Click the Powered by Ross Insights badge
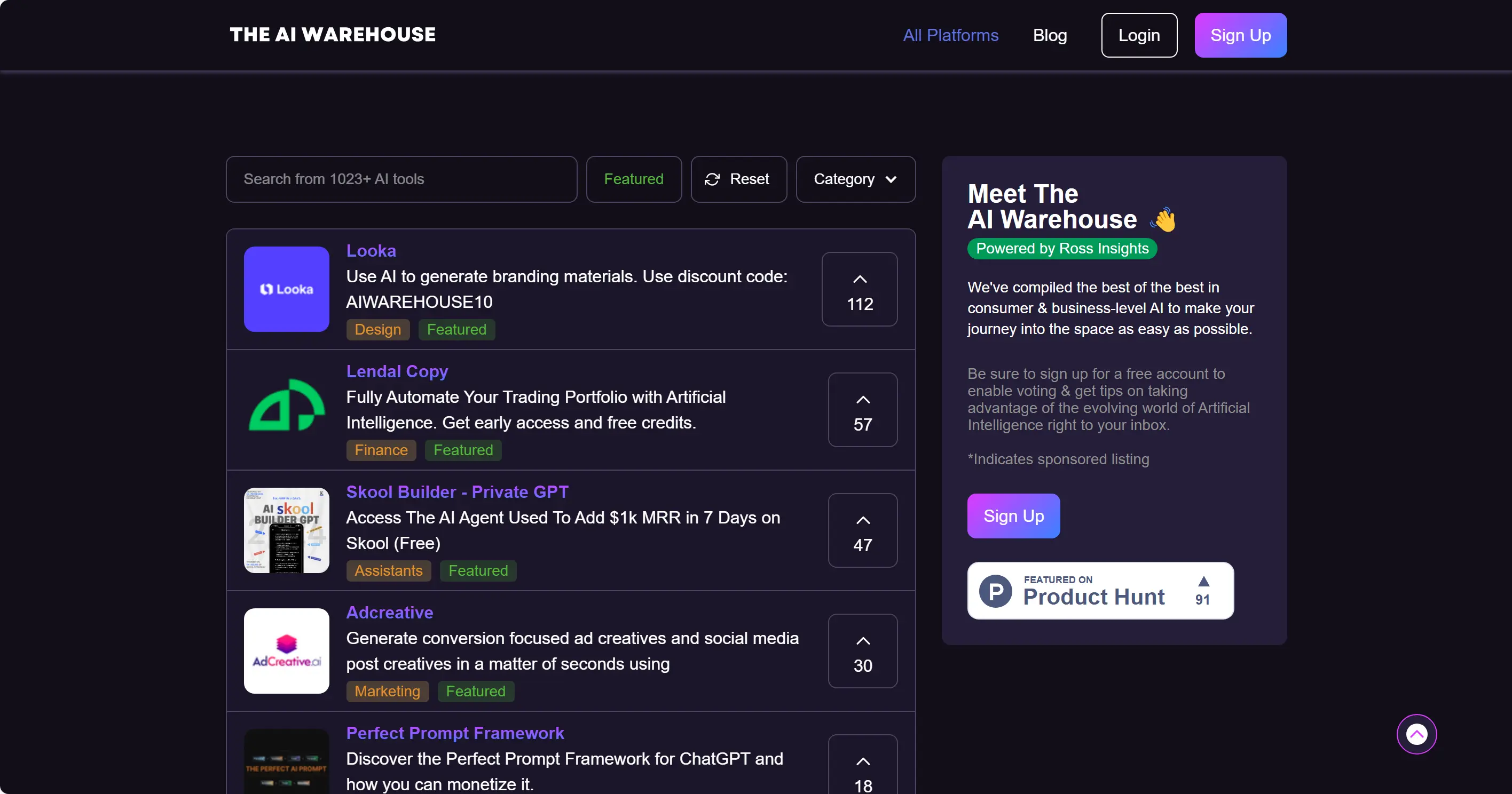This screenshot has width=1512, height=794. 1062,248
